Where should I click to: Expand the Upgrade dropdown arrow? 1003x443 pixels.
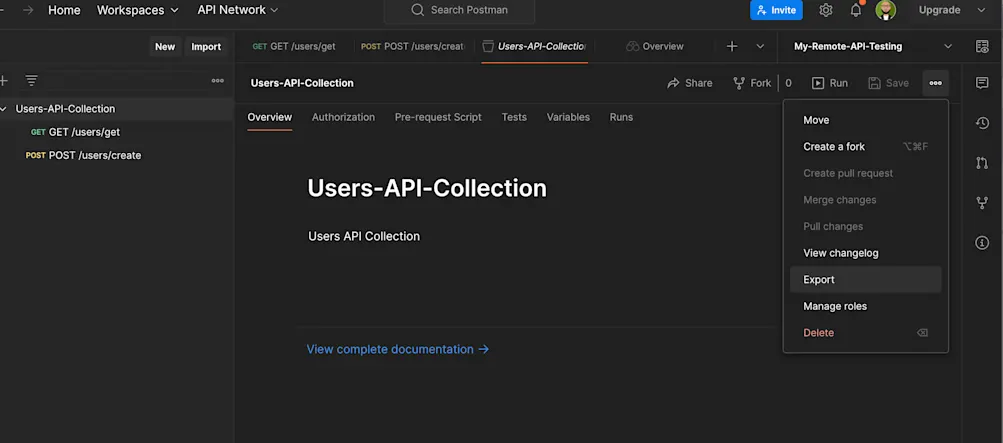(981, 10)
